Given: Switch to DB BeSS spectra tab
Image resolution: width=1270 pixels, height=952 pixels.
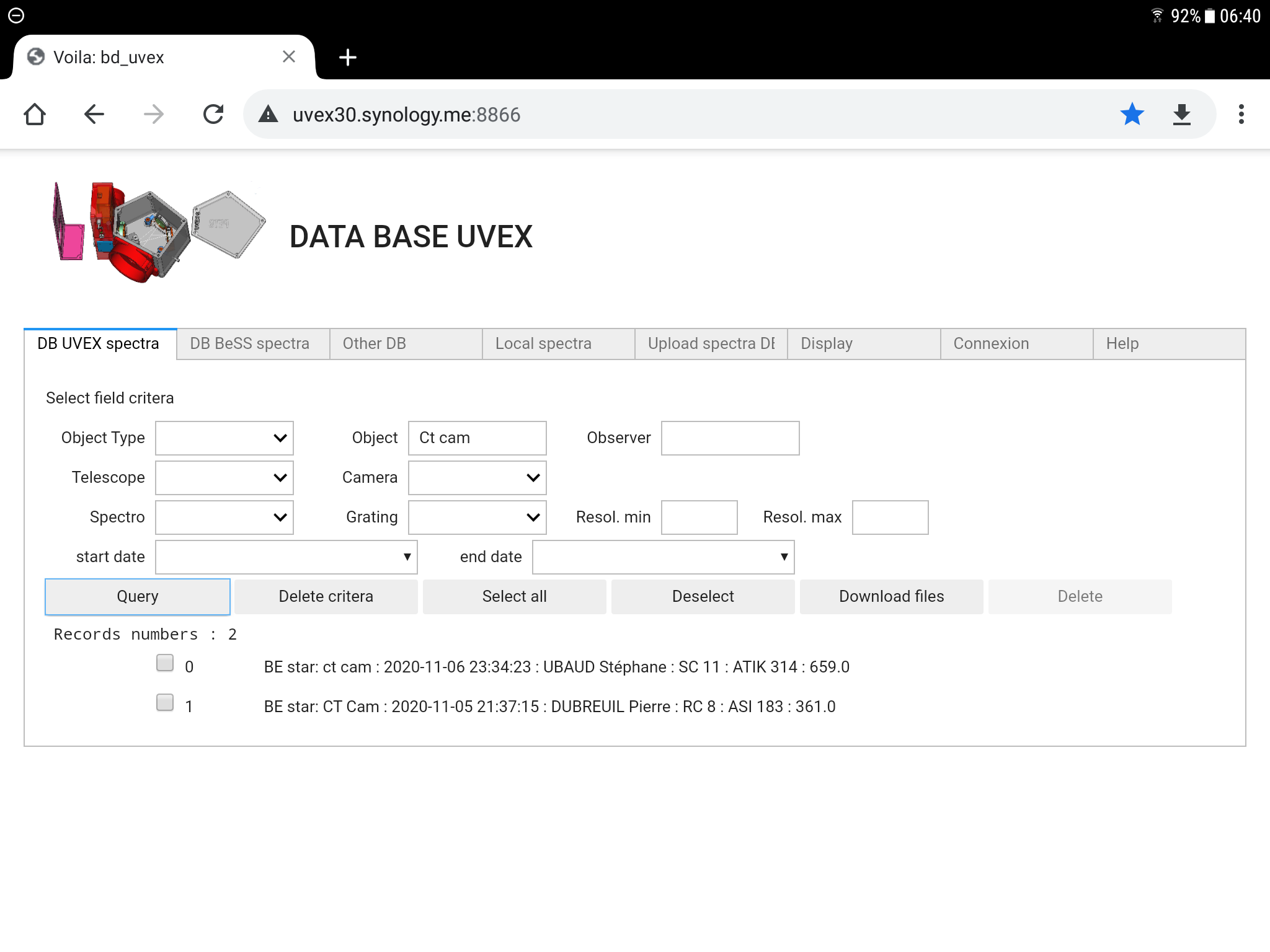Looking at the screenshot, I should coord(250,343).
